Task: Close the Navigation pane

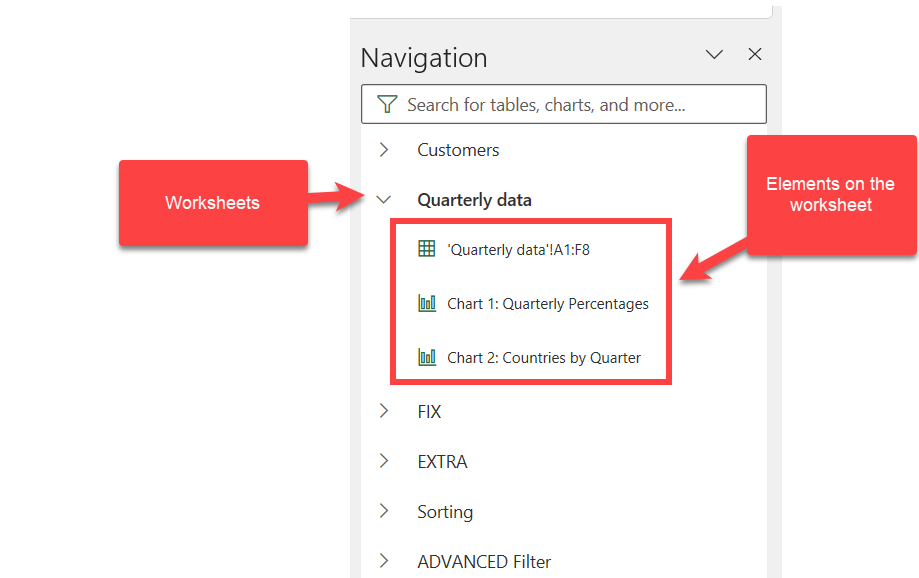Action: [755, 54]
